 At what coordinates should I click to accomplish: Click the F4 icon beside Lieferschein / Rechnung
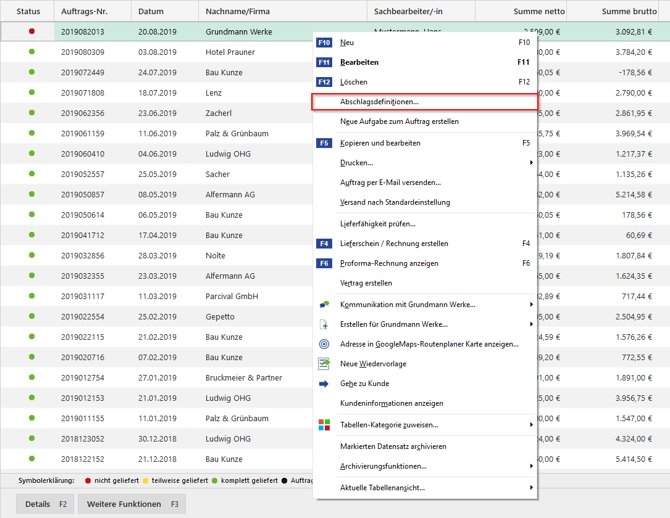(324, 244)
